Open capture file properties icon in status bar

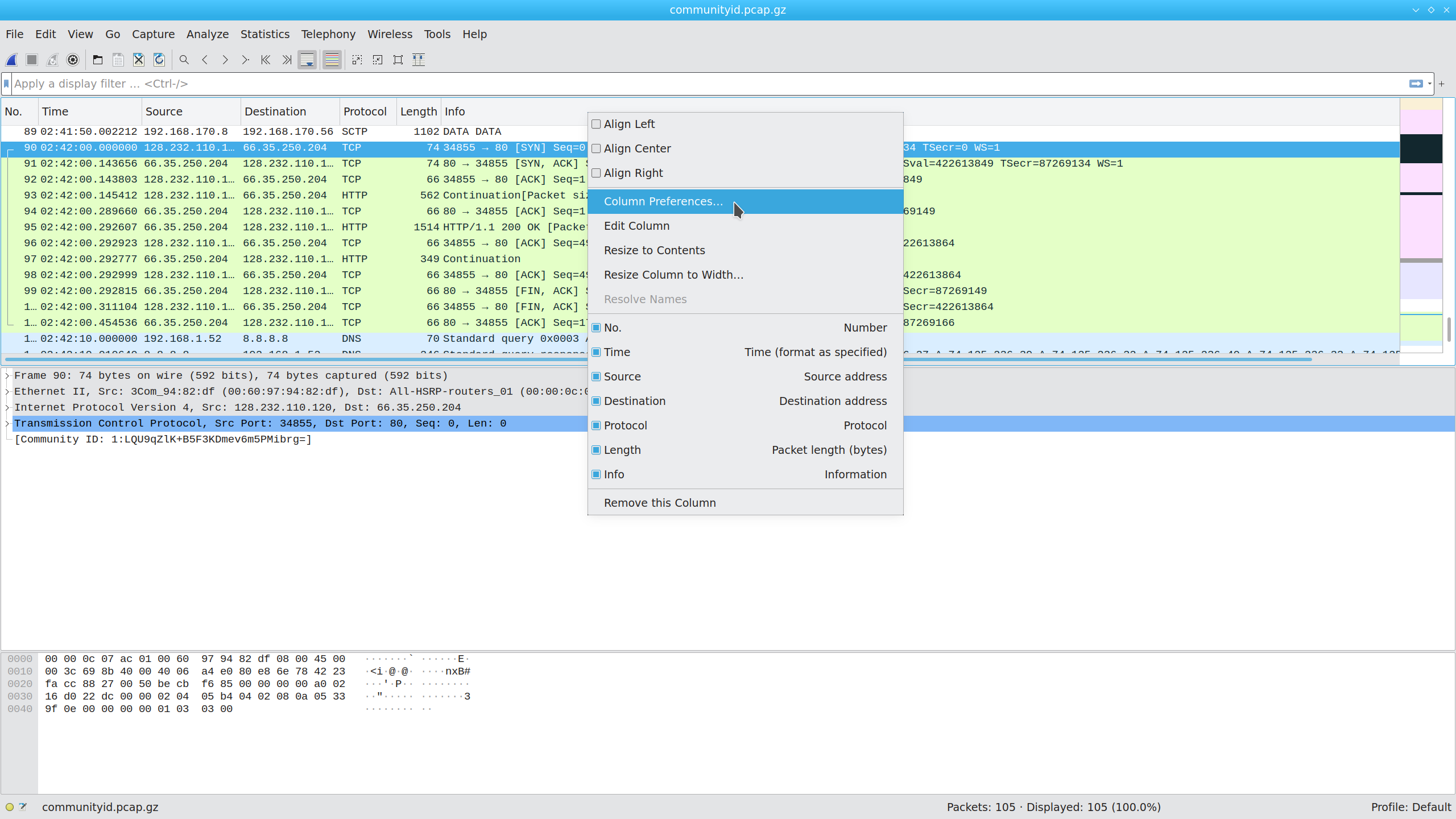pyautogui.click(x=23, y=807)
